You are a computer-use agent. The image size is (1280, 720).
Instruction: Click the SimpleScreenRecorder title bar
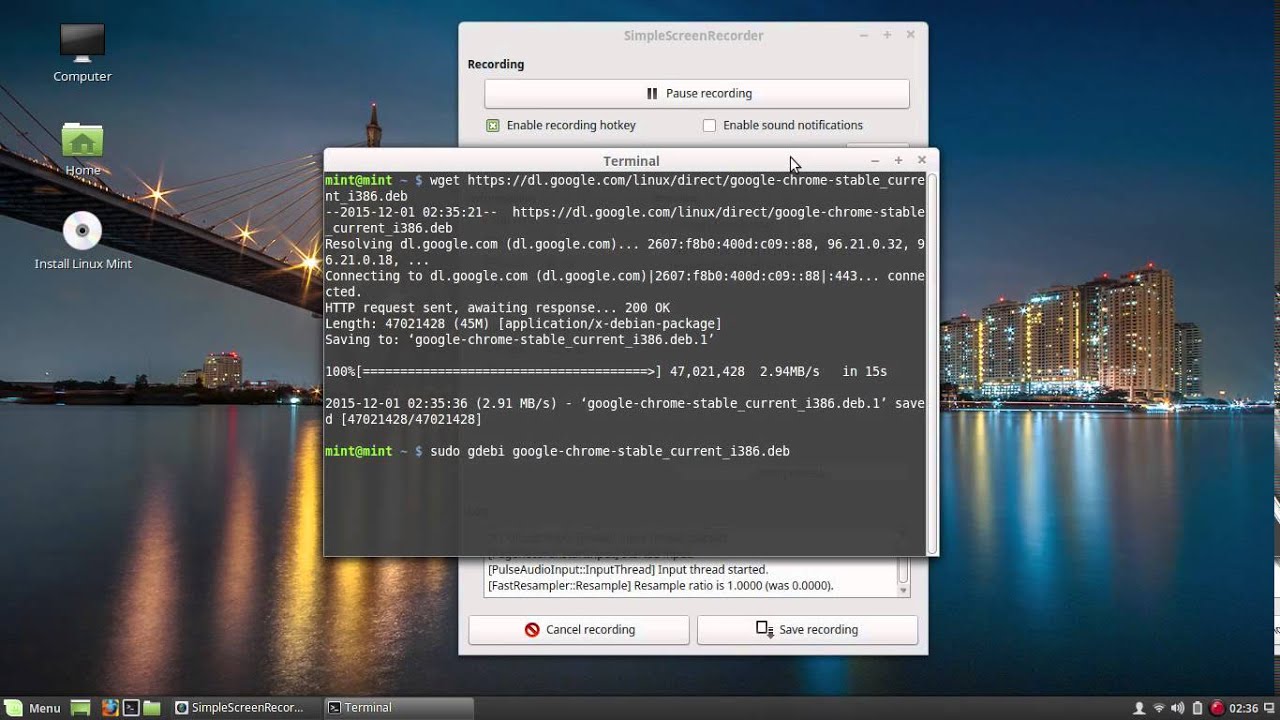click(x=693, y=35)
